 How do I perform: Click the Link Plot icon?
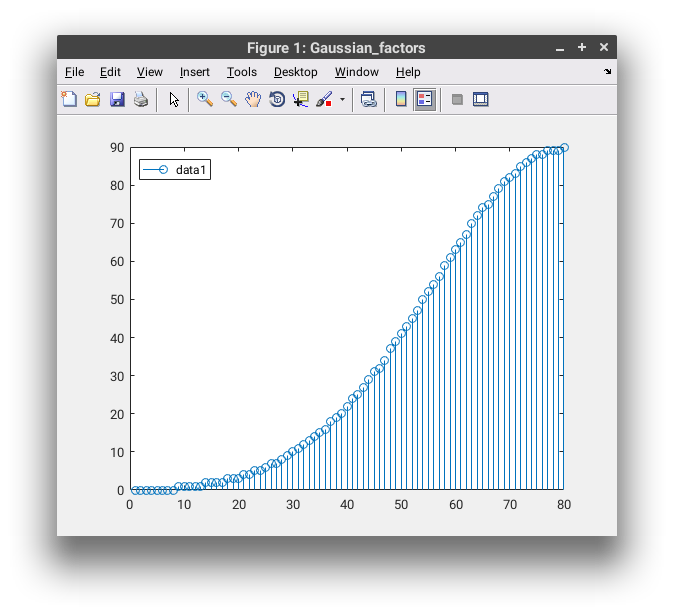(368, 99)
